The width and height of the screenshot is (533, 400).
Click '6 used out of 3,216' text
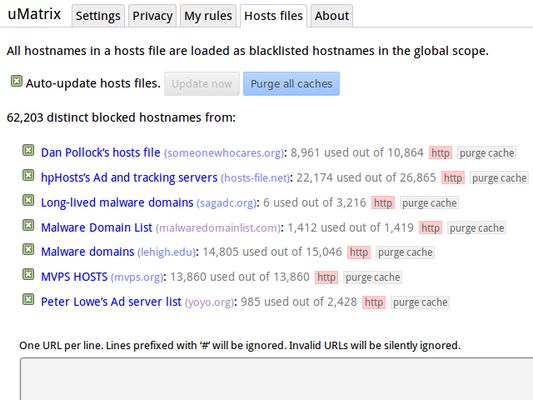pos(314,203)
